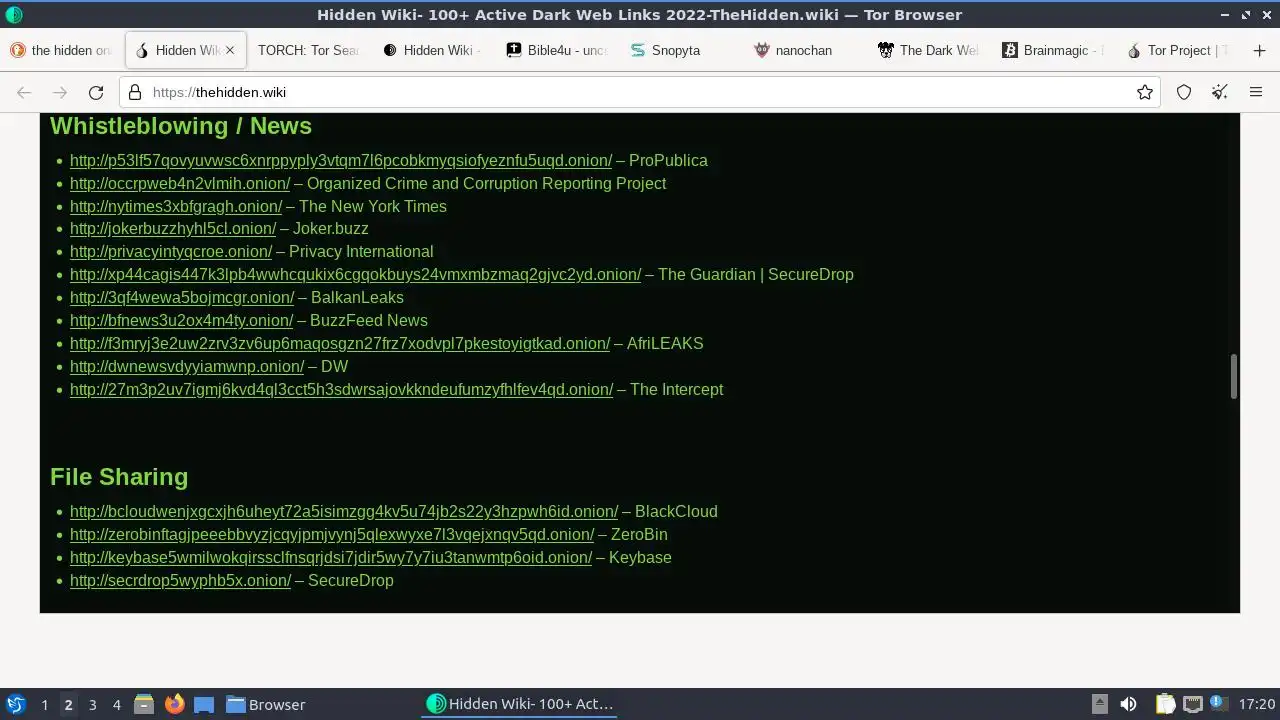Launch Firefox from the taskbar

(x=174, y=704)
